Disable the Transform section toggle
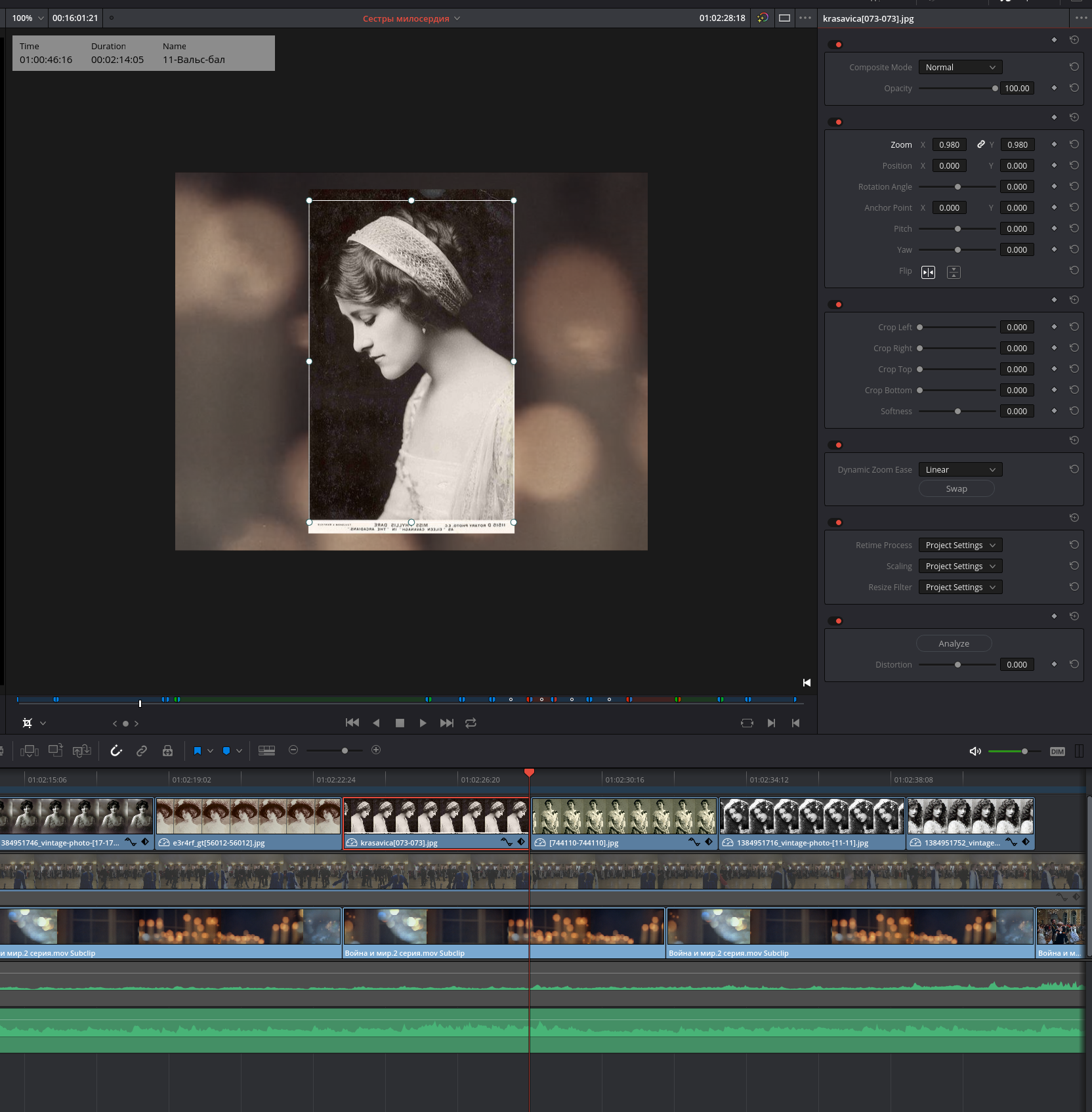The image size is (1092, 1112). pyautogui.click(x=835, y=122)
